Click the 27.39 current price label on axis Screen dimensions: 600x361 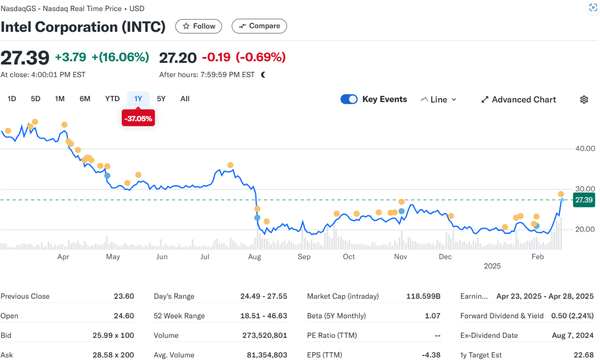tap(584, 200)
